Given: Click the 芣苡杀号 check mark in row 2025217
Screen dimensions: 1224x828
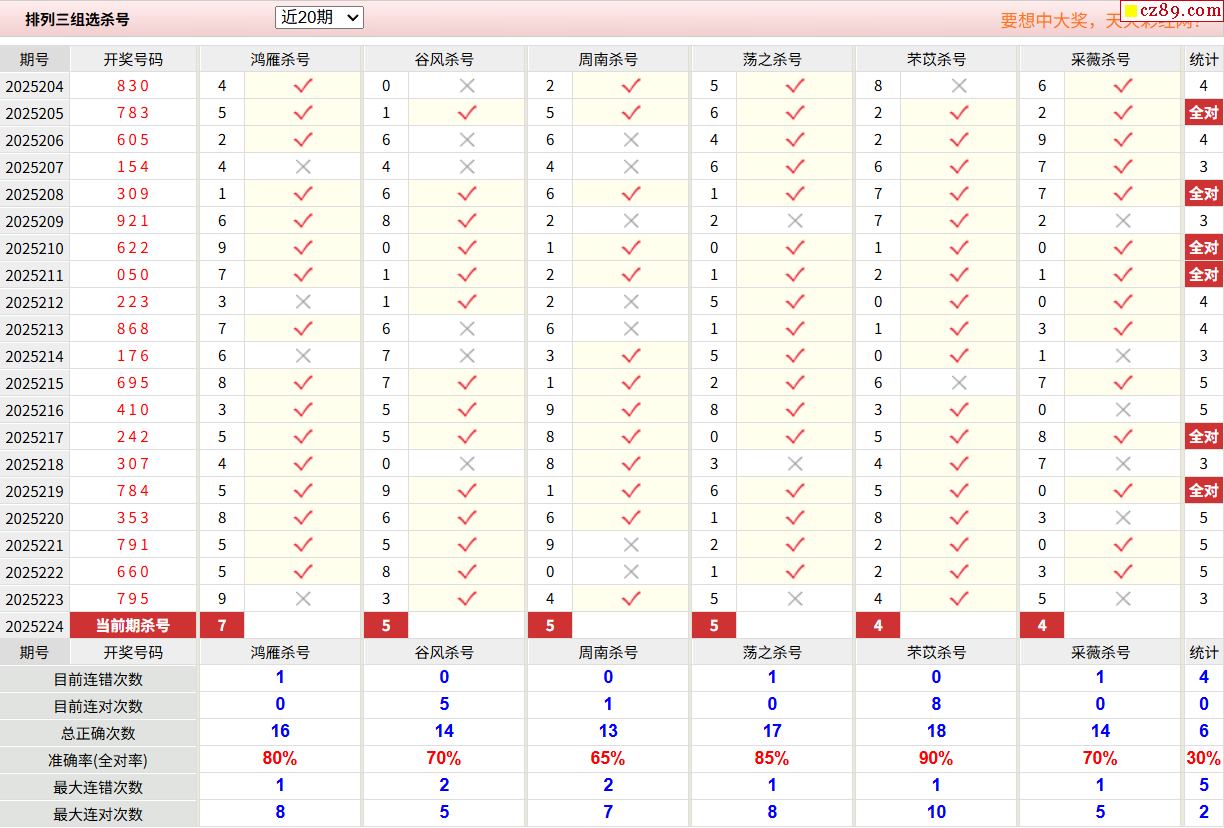Looking at the screenshot, I should coord(959,437).
